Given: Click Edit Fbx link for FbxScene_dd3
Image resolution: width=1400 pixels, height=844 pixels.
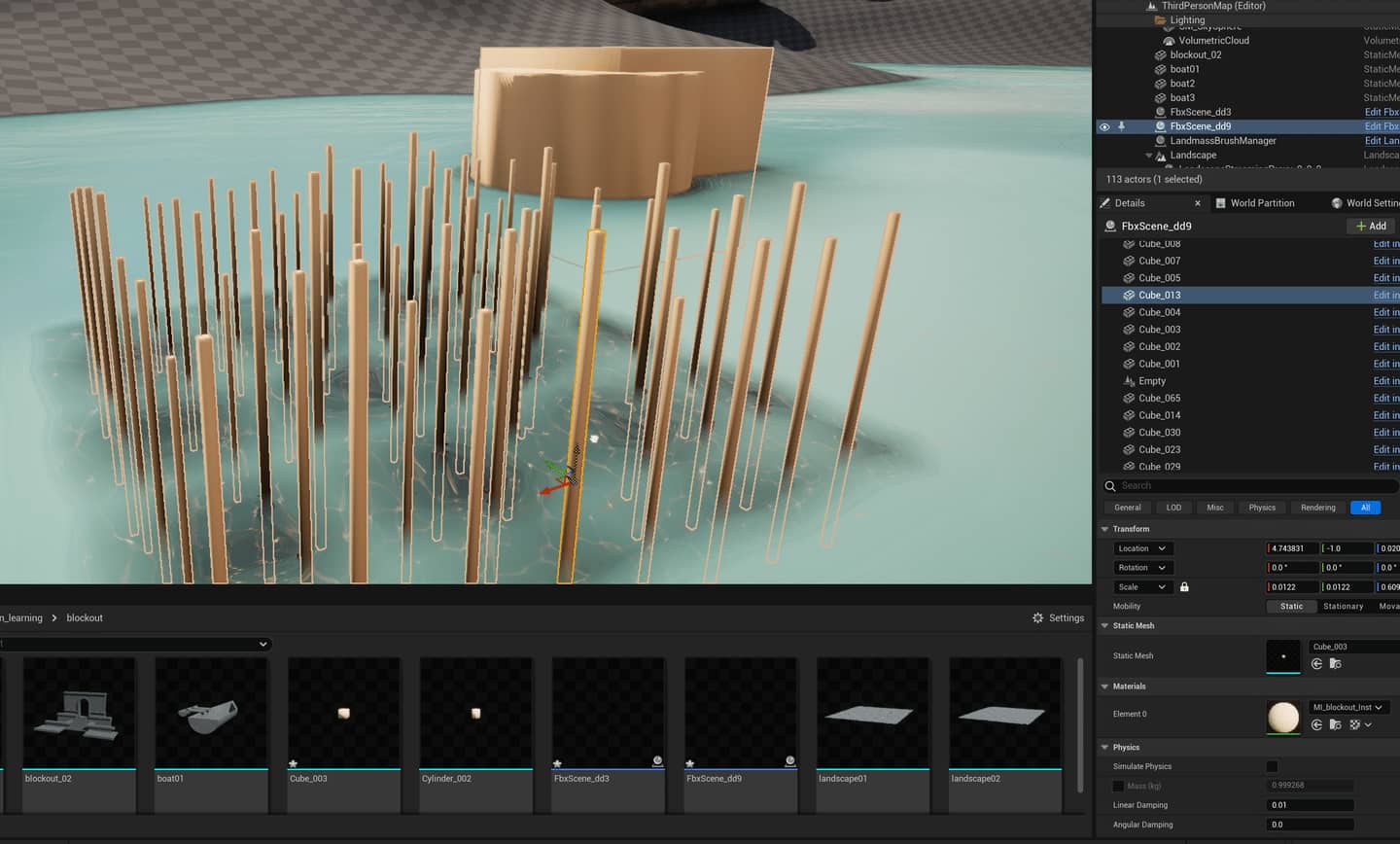Looking at the screenshot, I should [1382, 112].
